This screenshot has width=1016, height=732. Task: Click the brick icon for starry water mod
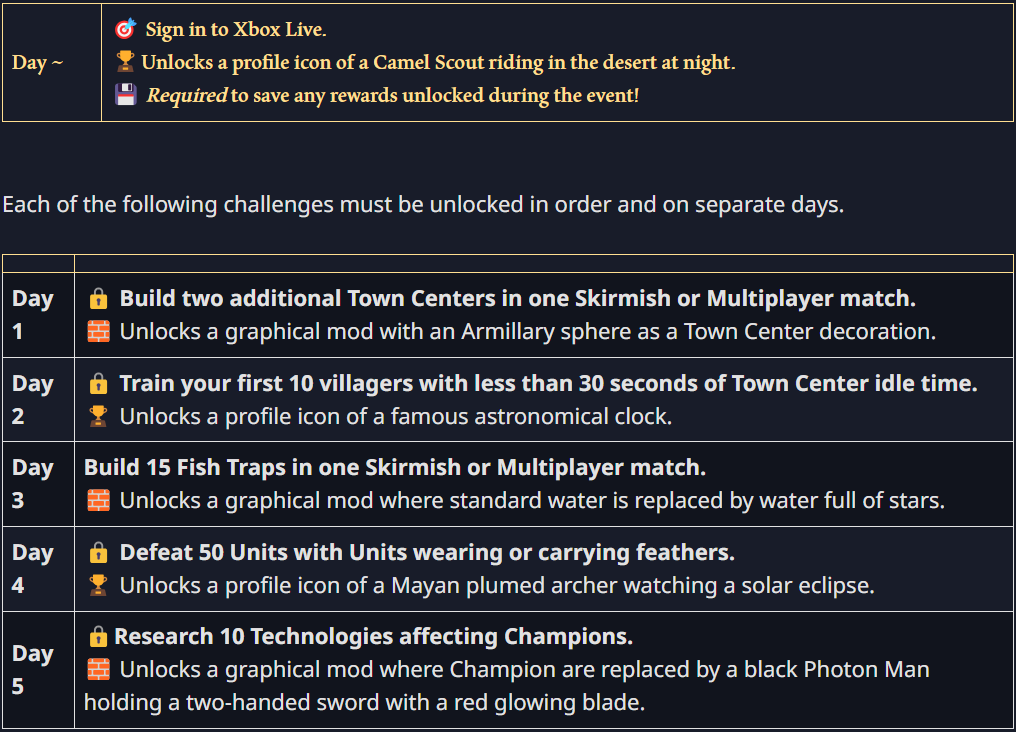click(x=98, y=501)
